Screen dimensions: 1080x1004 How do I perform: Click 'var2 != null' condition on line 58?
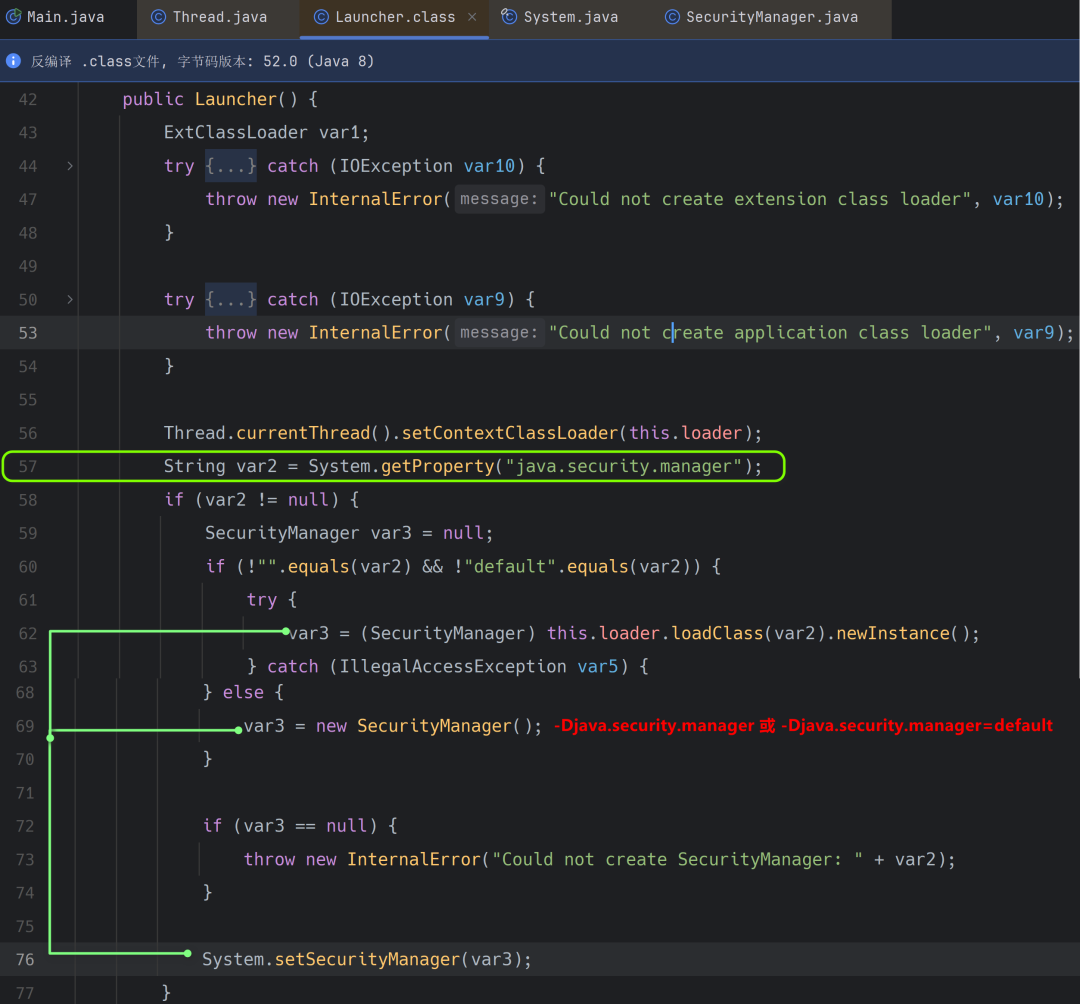coord(267,500)
